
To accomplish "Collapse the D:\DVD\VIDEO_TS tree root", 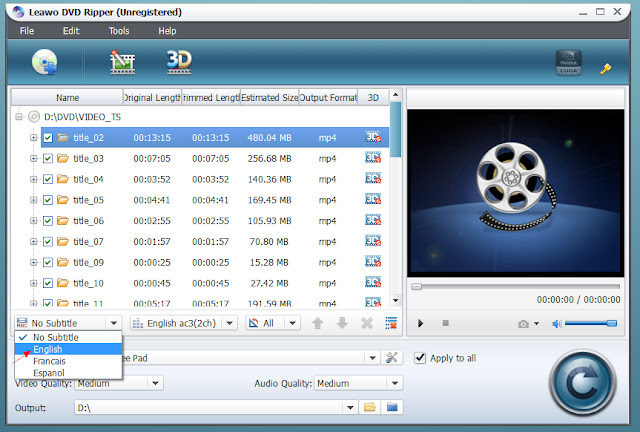I will point(19,117).
